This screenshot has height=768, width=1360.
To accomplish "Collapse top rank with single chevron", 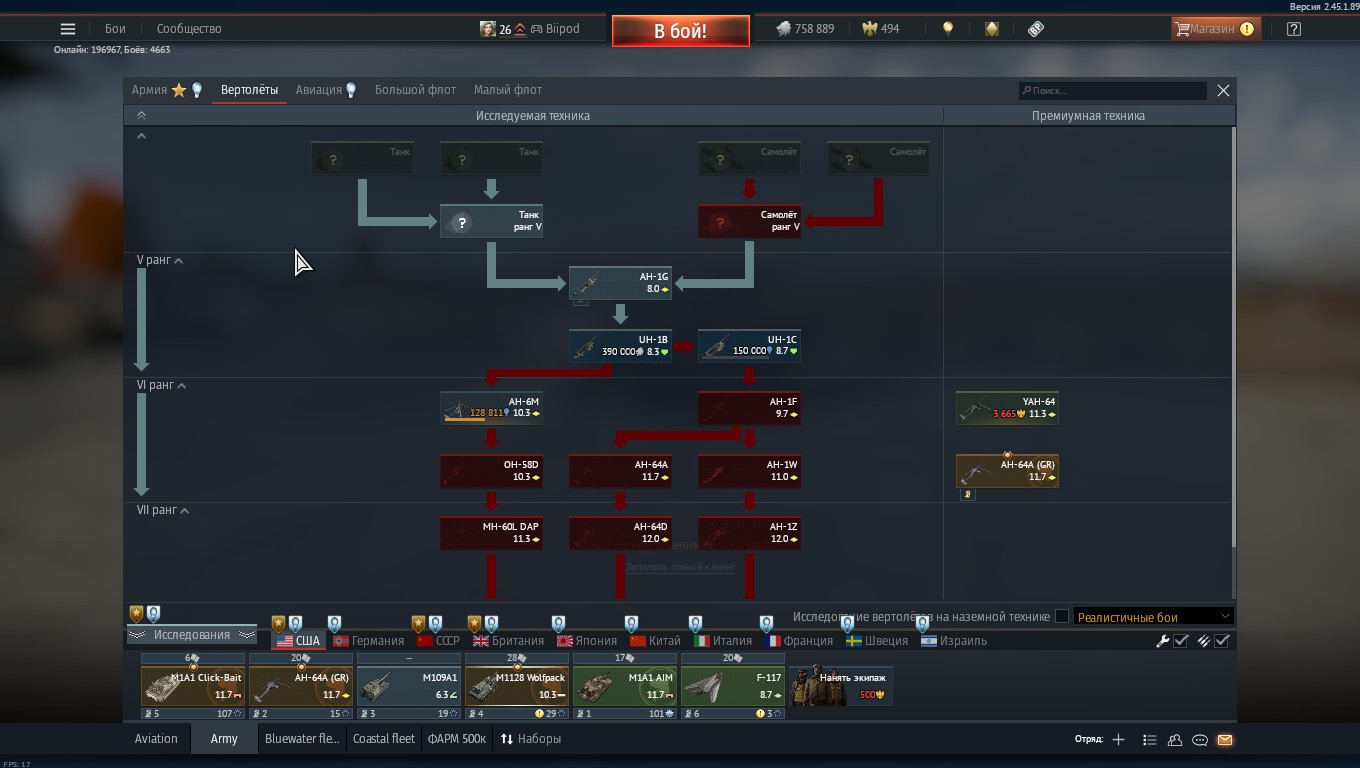I will tap(141, 136).
